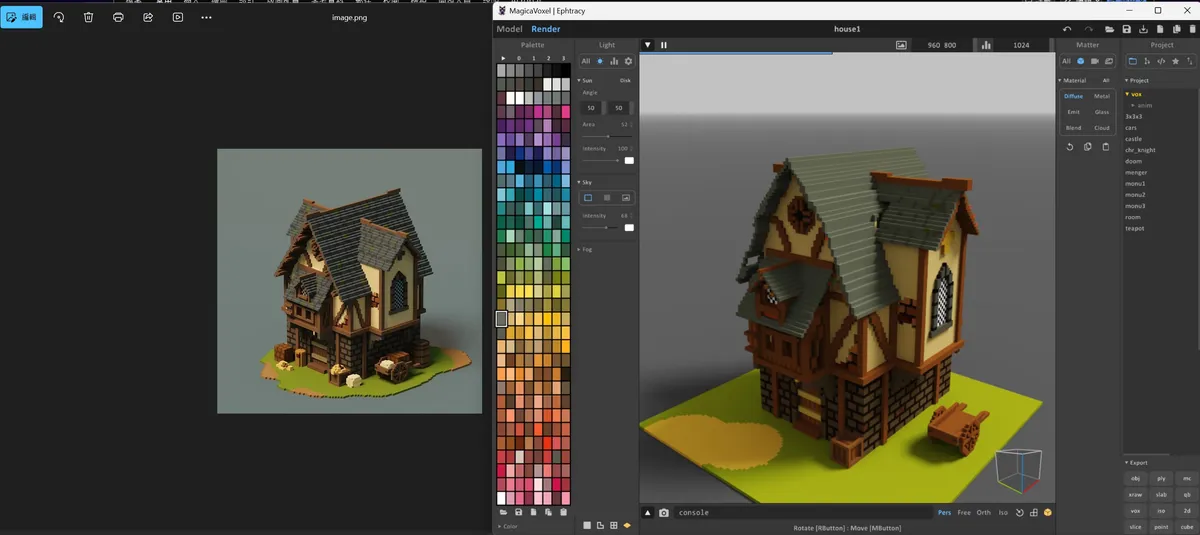Open the teapot model in the Project list
Viewport: 1200px width, 535px height.
(x=1134, y=228)
